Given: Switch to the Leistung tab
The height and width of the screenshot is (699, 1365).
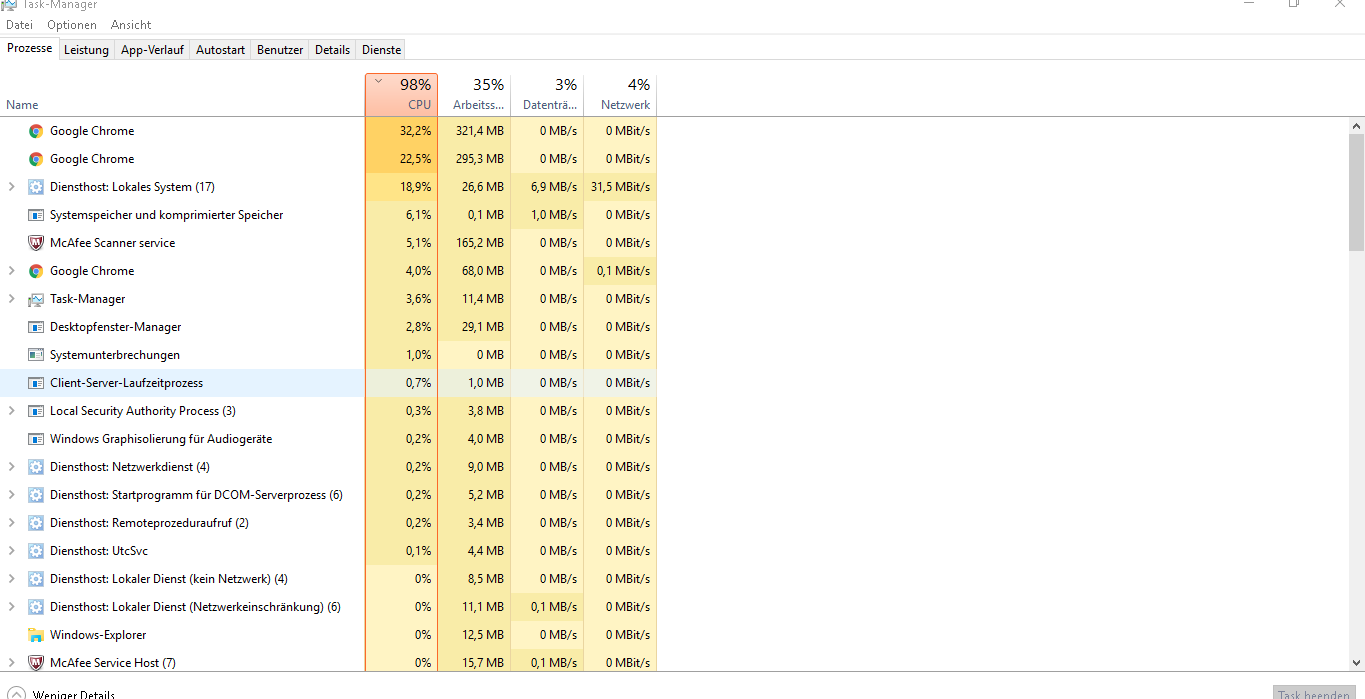Looking at the screenshot, I should [86, 50].
